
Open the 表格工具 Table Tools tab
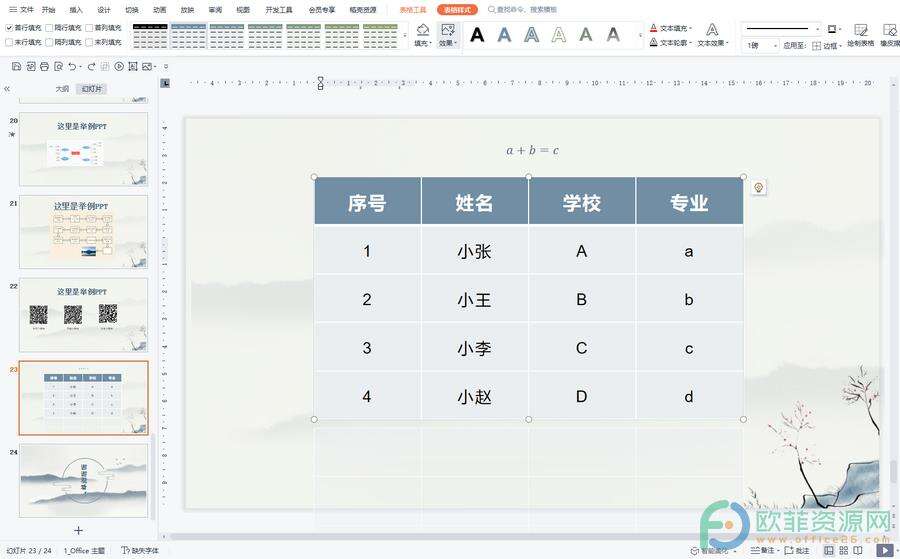pyautogui.click(x=413, y=10)
